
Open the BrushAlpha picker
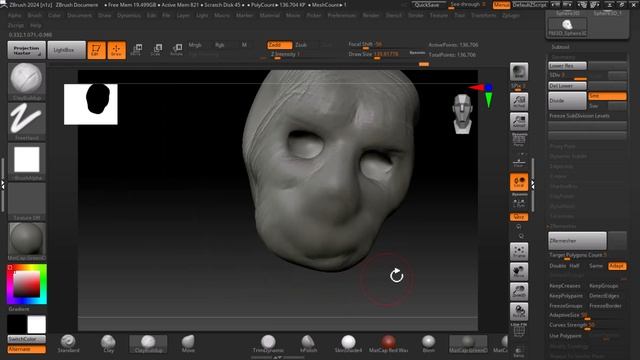click(27, 161)
